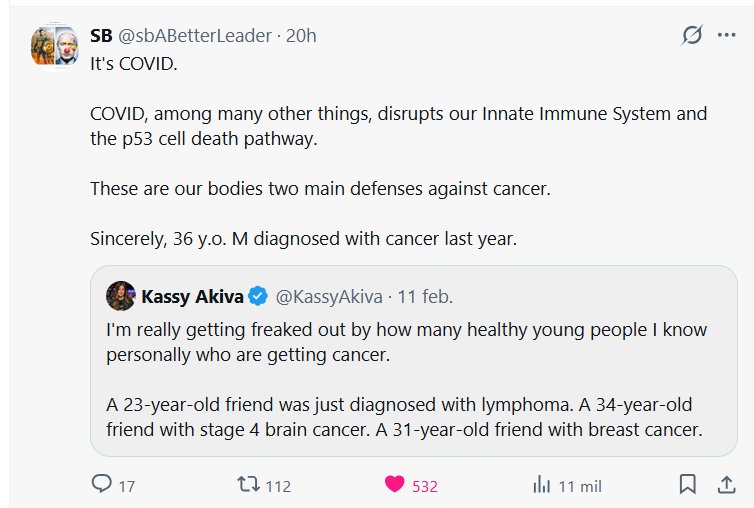Visit the @sbABetterLeader handle link
This screenshot has width=754, height=508.
click(198, 35)
